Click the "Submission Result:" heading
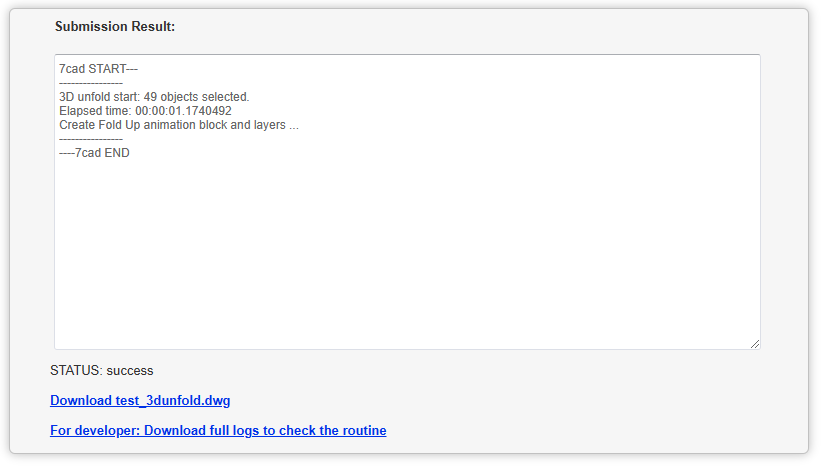This screenshot has width=823, height=467. [x=115, y=26]
